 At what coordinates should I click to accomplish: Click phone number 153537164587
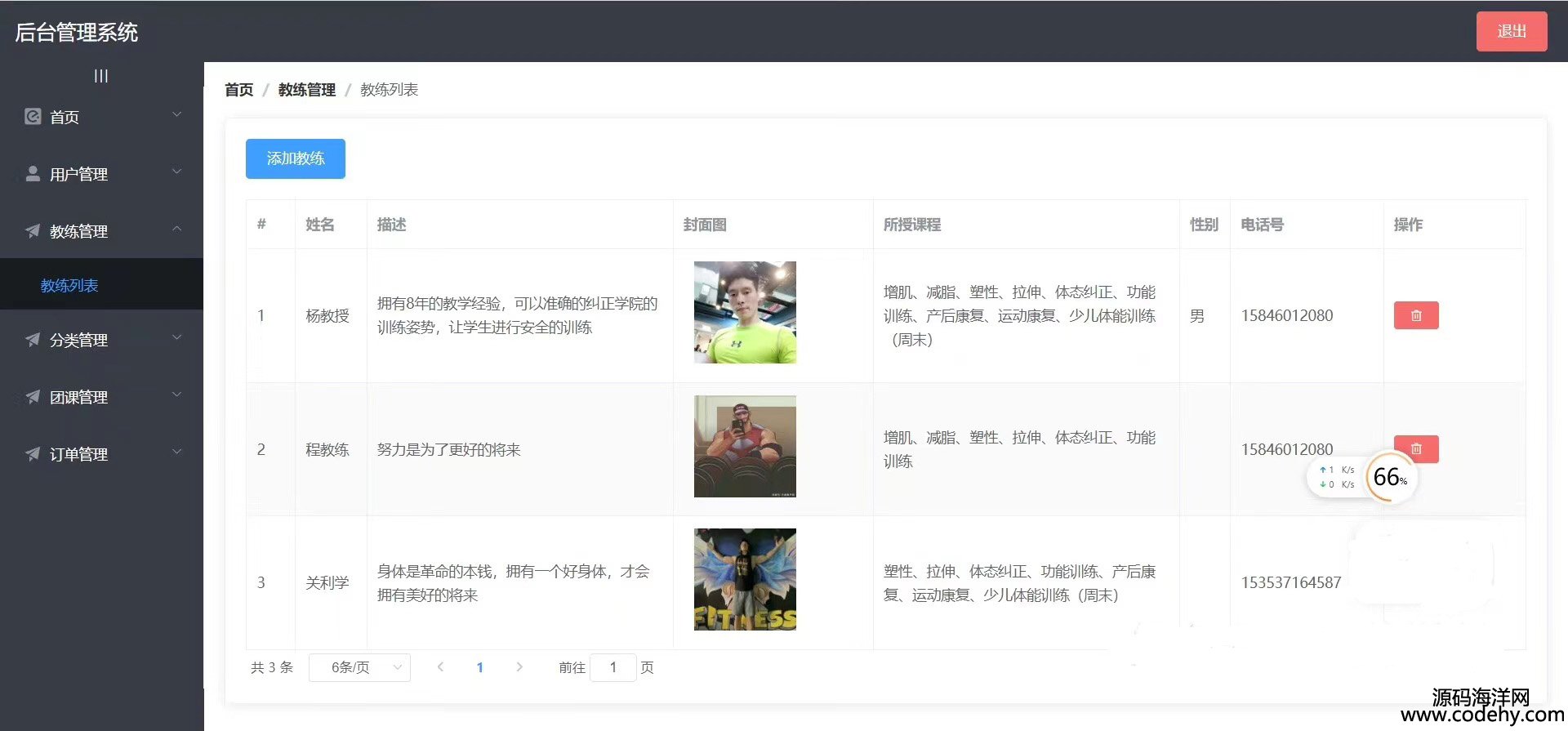click(1291, 582)
